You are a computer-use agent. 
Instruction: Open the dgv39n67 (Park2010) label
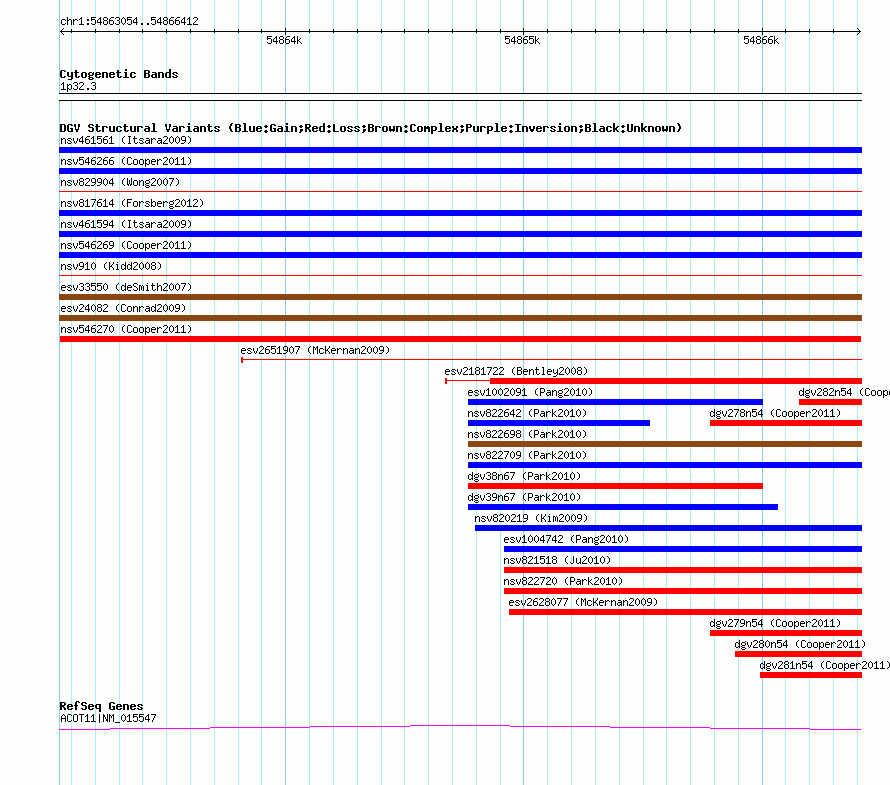click(524, 497)
